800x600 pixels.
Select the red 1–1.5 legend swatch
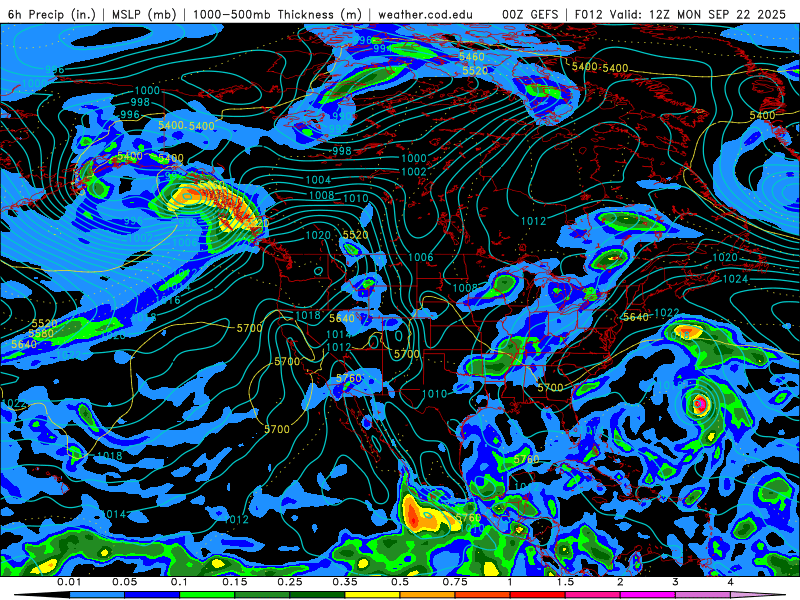(x=538, y=595)
